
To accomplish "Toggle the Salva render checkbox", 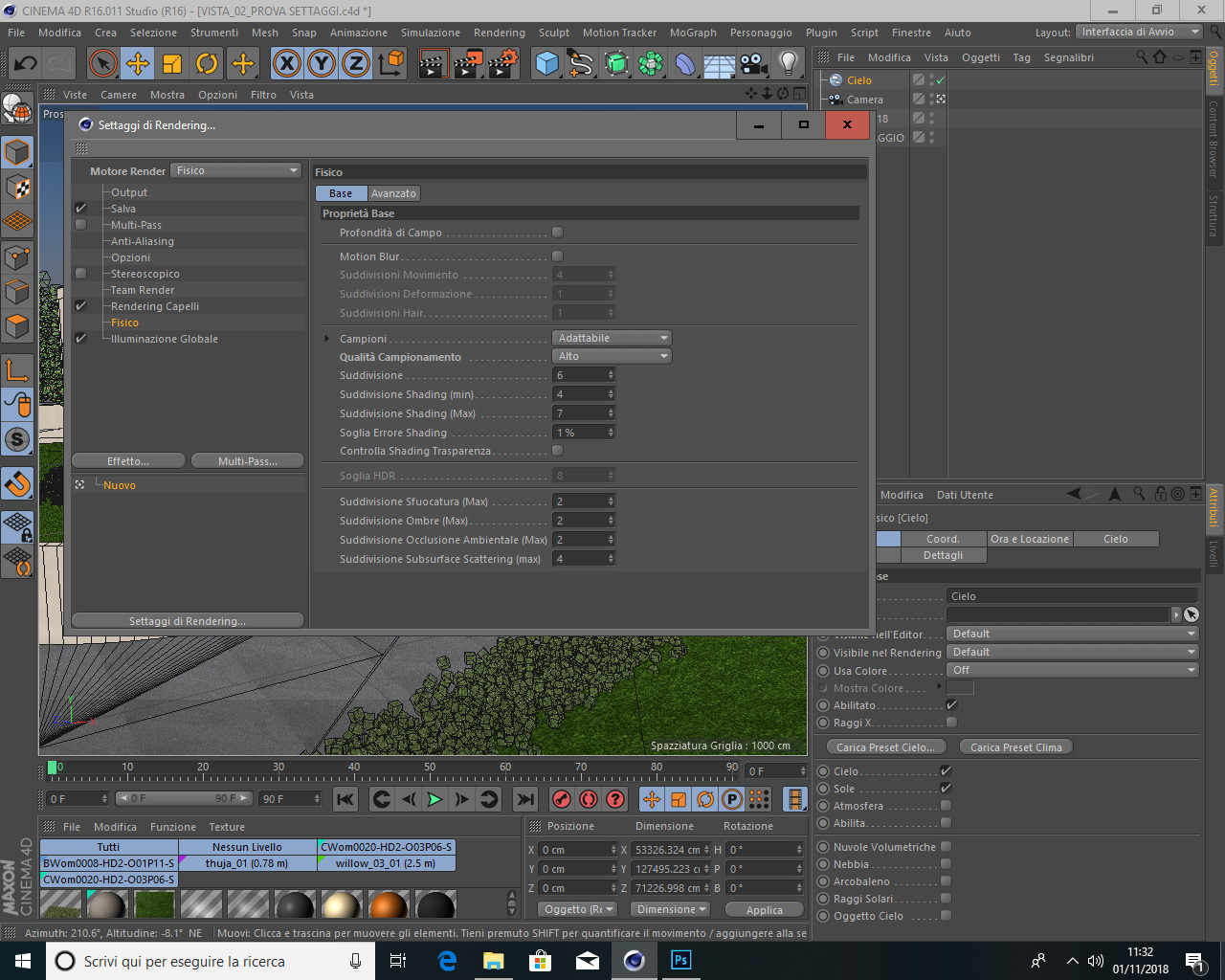I will [80, 209].
